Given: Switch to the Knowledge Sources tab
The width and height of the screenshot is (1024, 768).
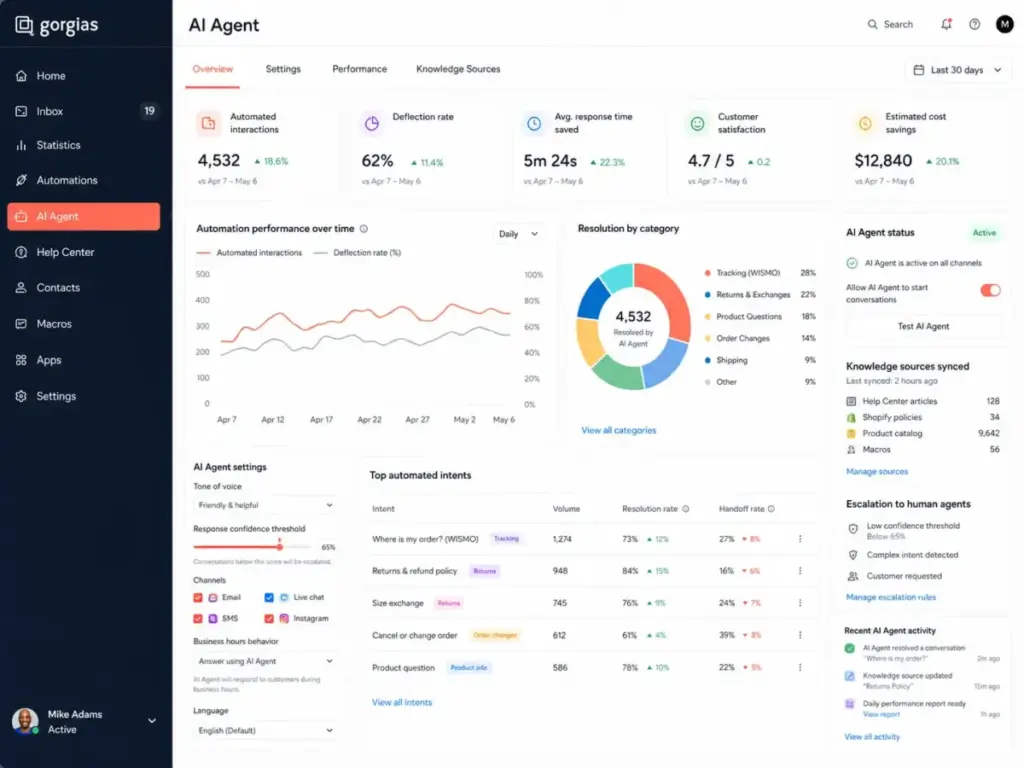Looking at the screenshot, I should (458, 69).
